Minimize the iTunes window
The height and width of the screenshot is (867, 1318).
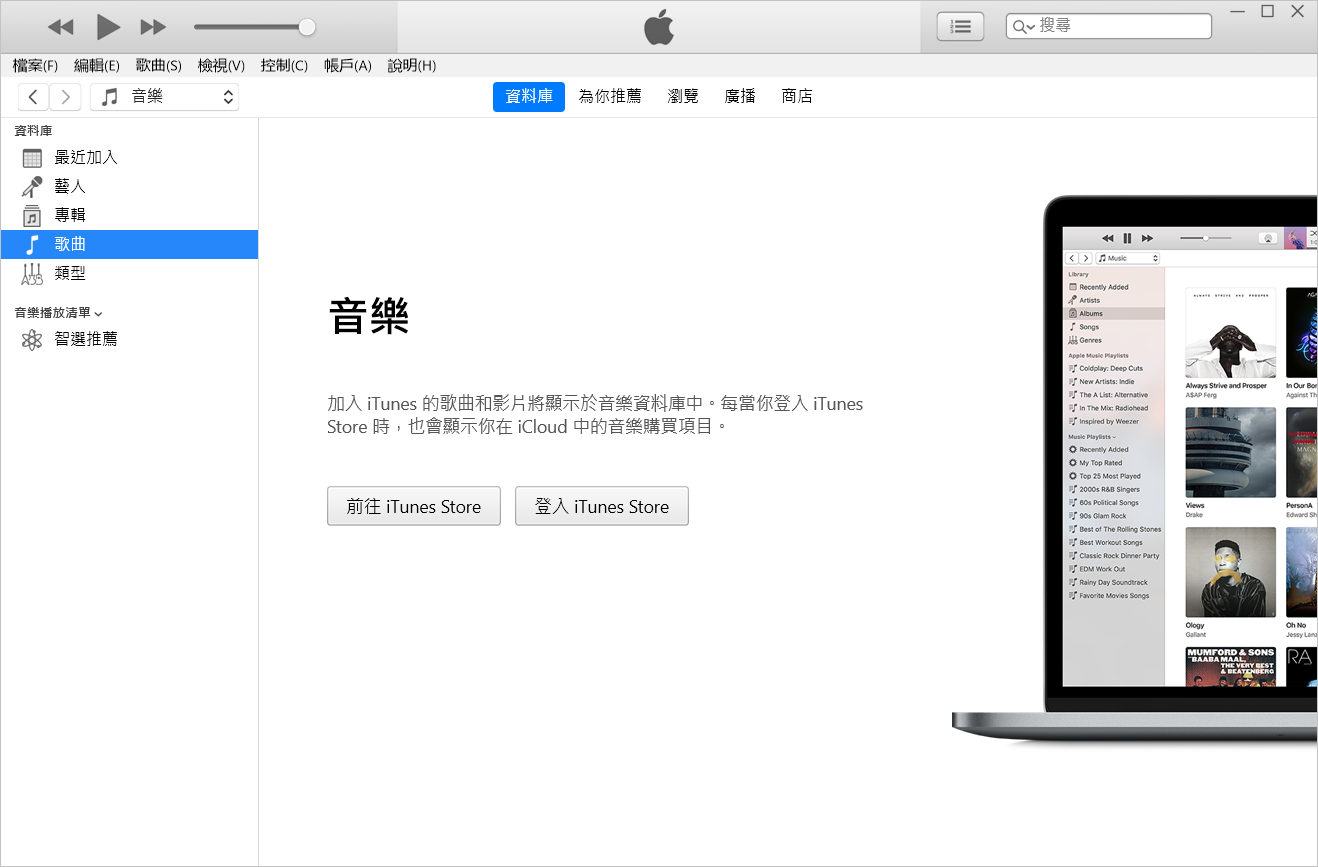click(x=1238, y=11)
